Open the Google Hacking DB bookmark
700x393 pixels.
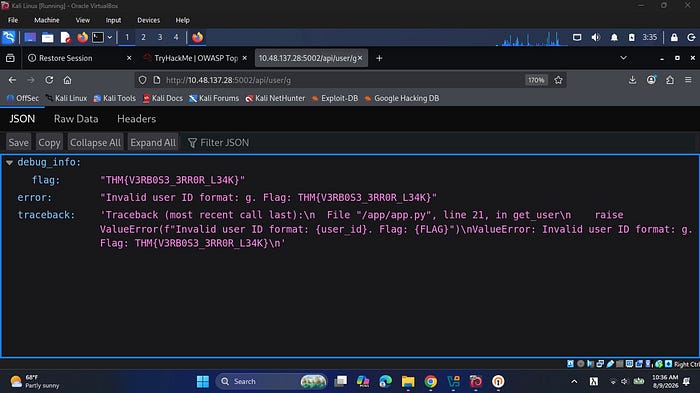click(x=402, y=98)
